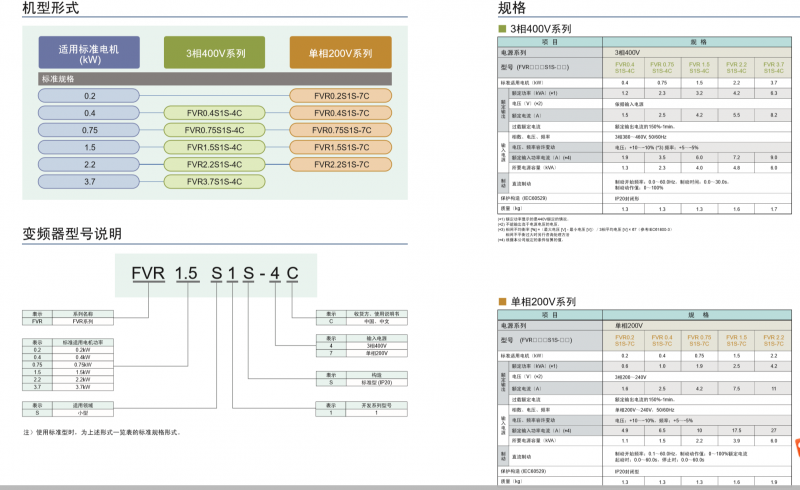This screenshot has width=800, height=490.
Task: Click FVR0.4 S1S-4C column header in 400V table
Action: click(624, 68)
